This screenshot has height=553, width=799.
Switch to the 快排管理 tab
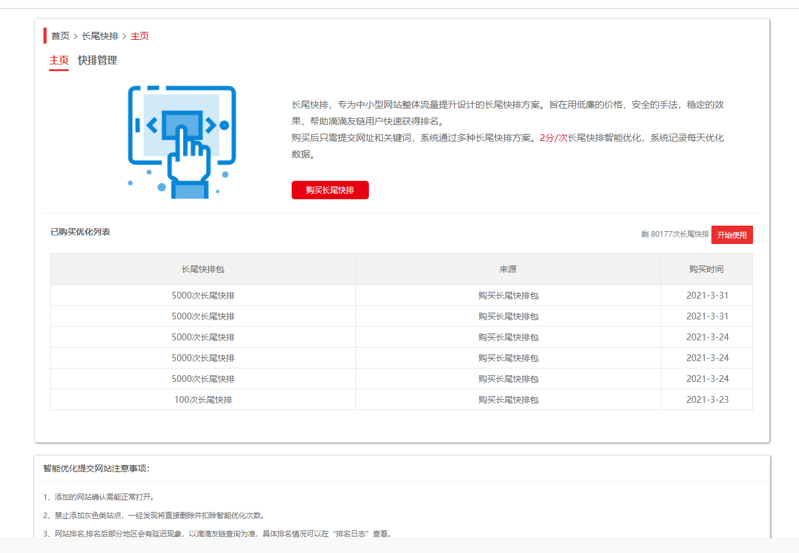pos(97,61)
